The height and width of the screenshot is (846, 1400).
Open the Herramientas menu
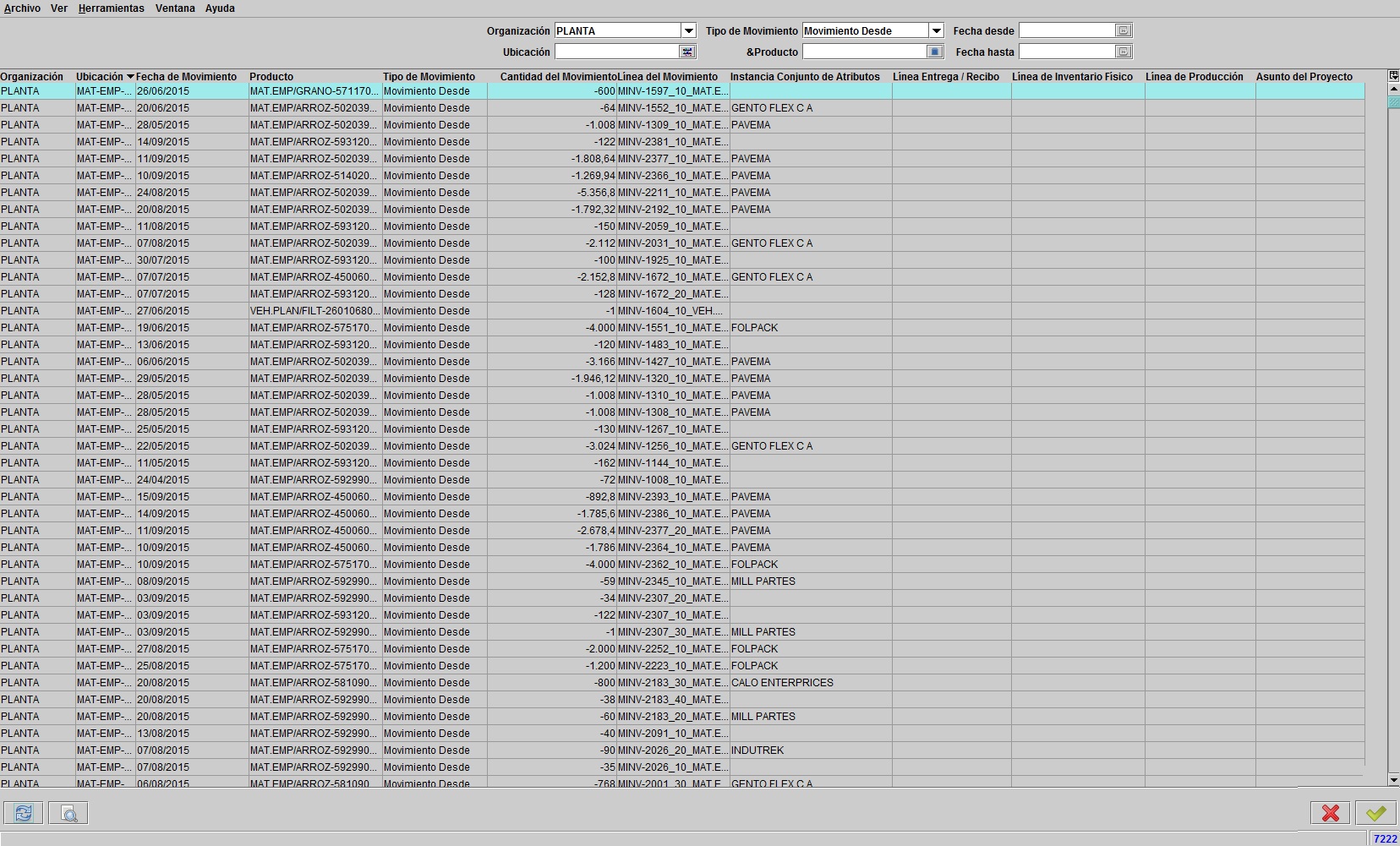point(112,8)
